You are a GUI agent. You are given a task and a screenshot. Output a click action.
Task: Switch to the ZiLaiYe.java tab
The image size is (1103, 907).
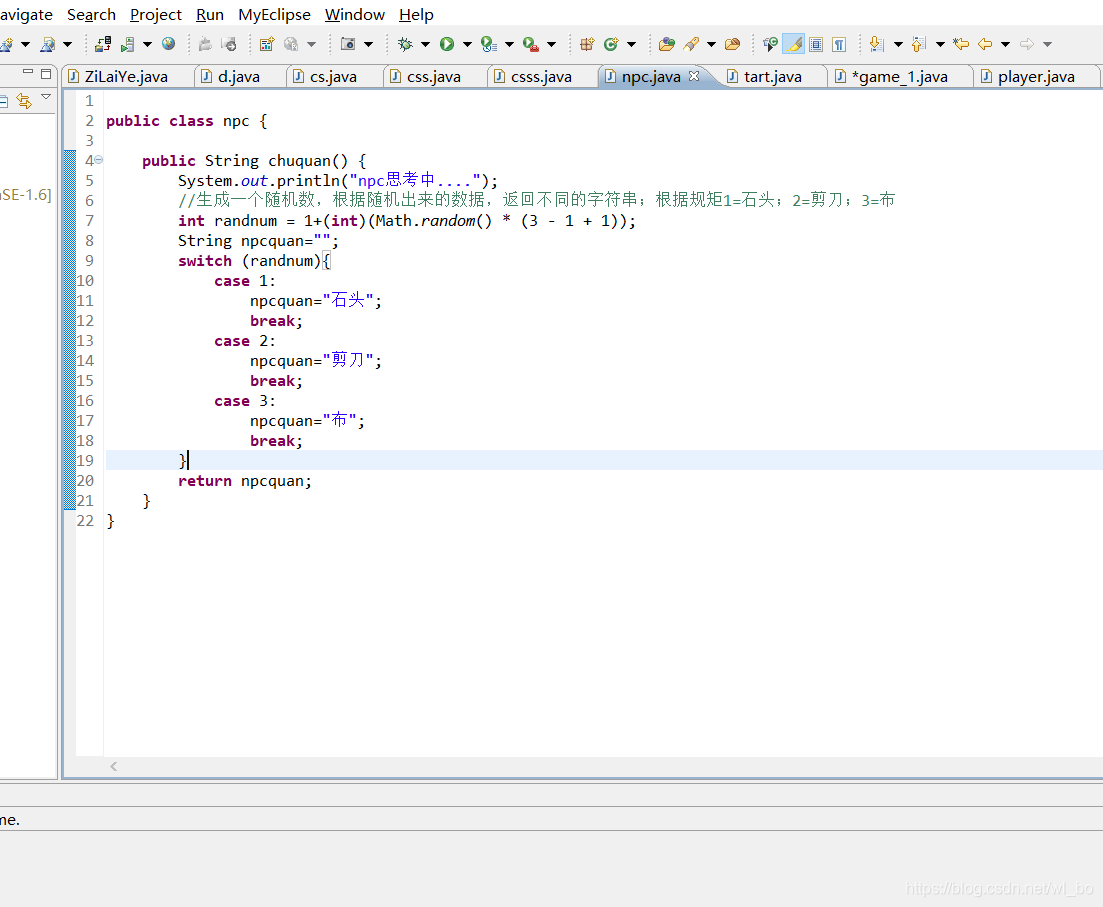coord(127,77)
